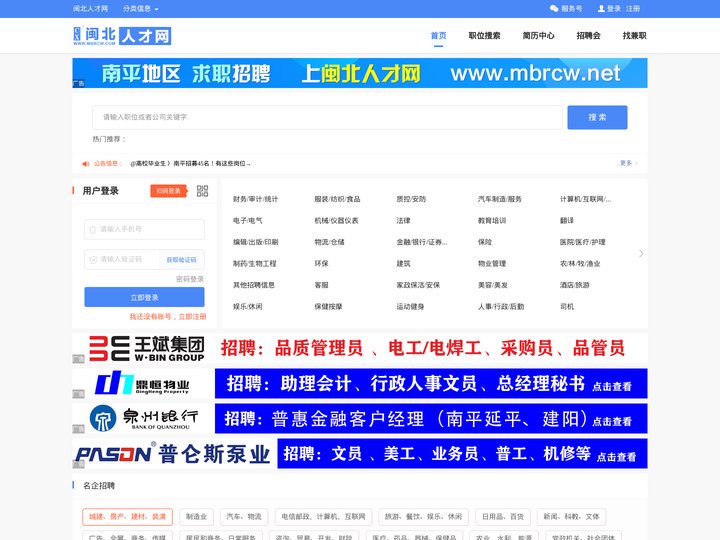Switch to 密码登录
This screenshot has width=720, height=540.
pos(190,279)
